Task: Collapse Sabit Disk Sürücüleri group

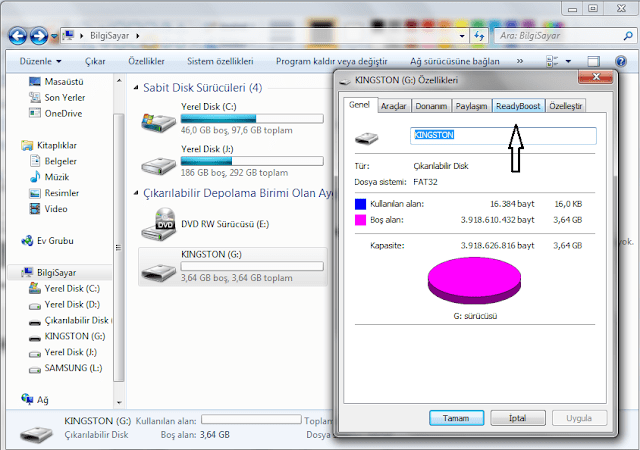Action: [136, 87]
